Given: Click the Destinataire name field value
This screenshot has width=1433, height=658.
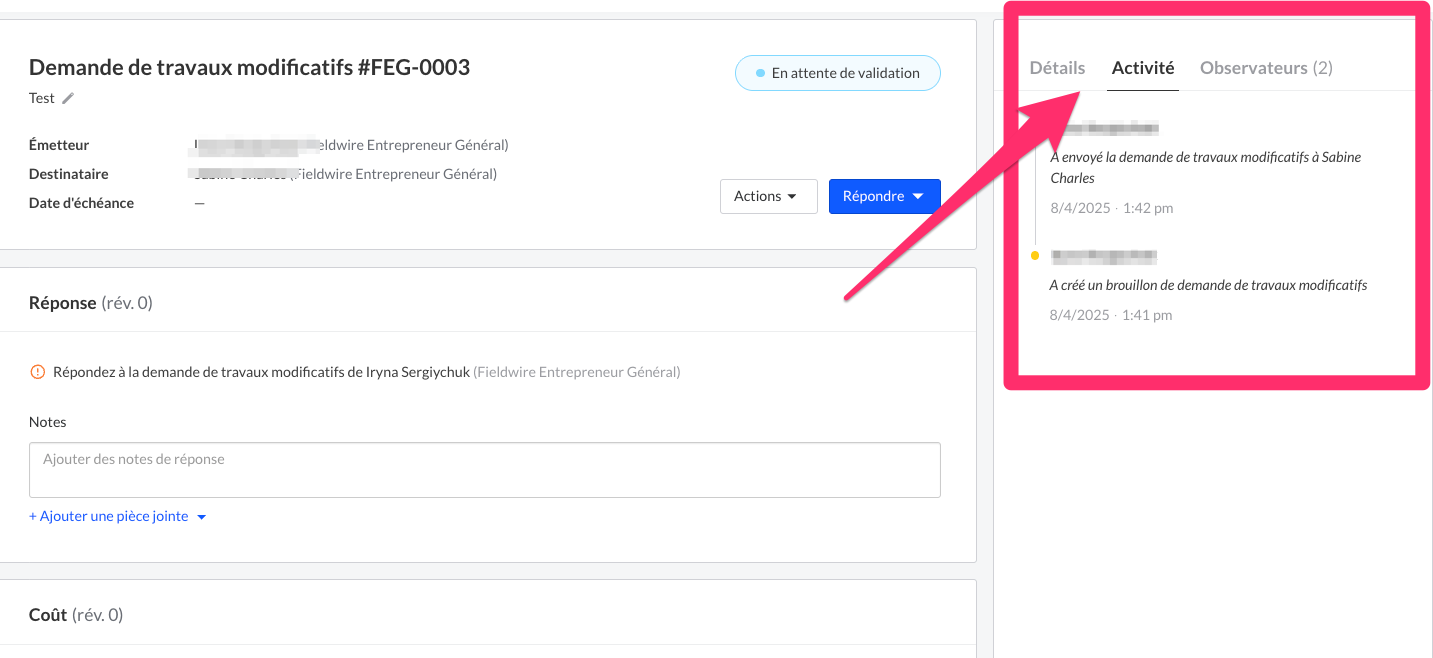Looking at the screenshot, I should pyautogui.click(x=344, y=174).
